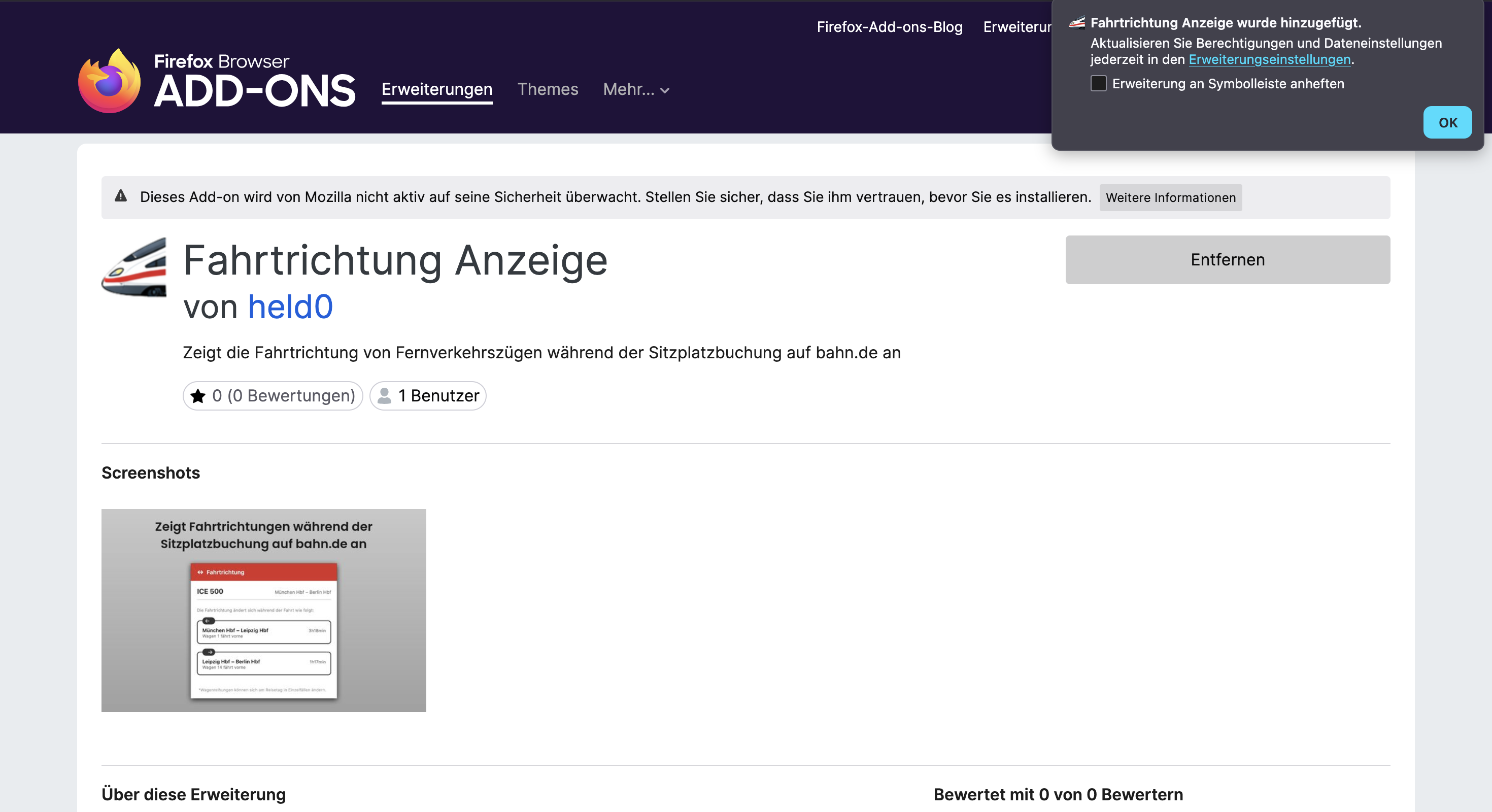Enable 'Erweiterung an Symbolleiste anheften' checkbox

pos(1098,83)
